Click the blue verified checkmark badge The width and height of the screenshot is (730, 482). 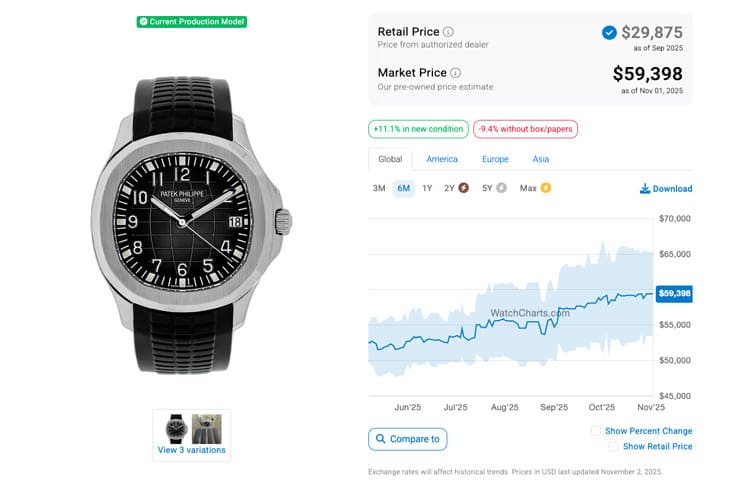[x=609, y=33]
